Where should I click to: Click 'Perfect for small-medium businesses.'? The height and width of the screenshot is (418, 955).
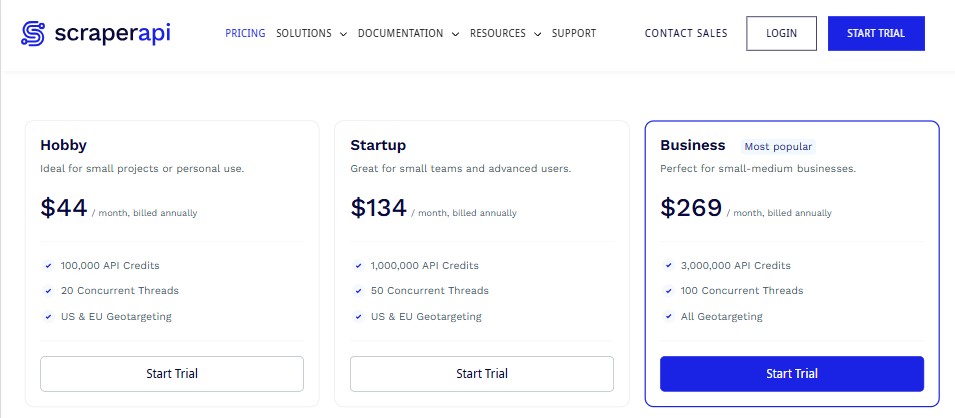click(x=758, y=169)
